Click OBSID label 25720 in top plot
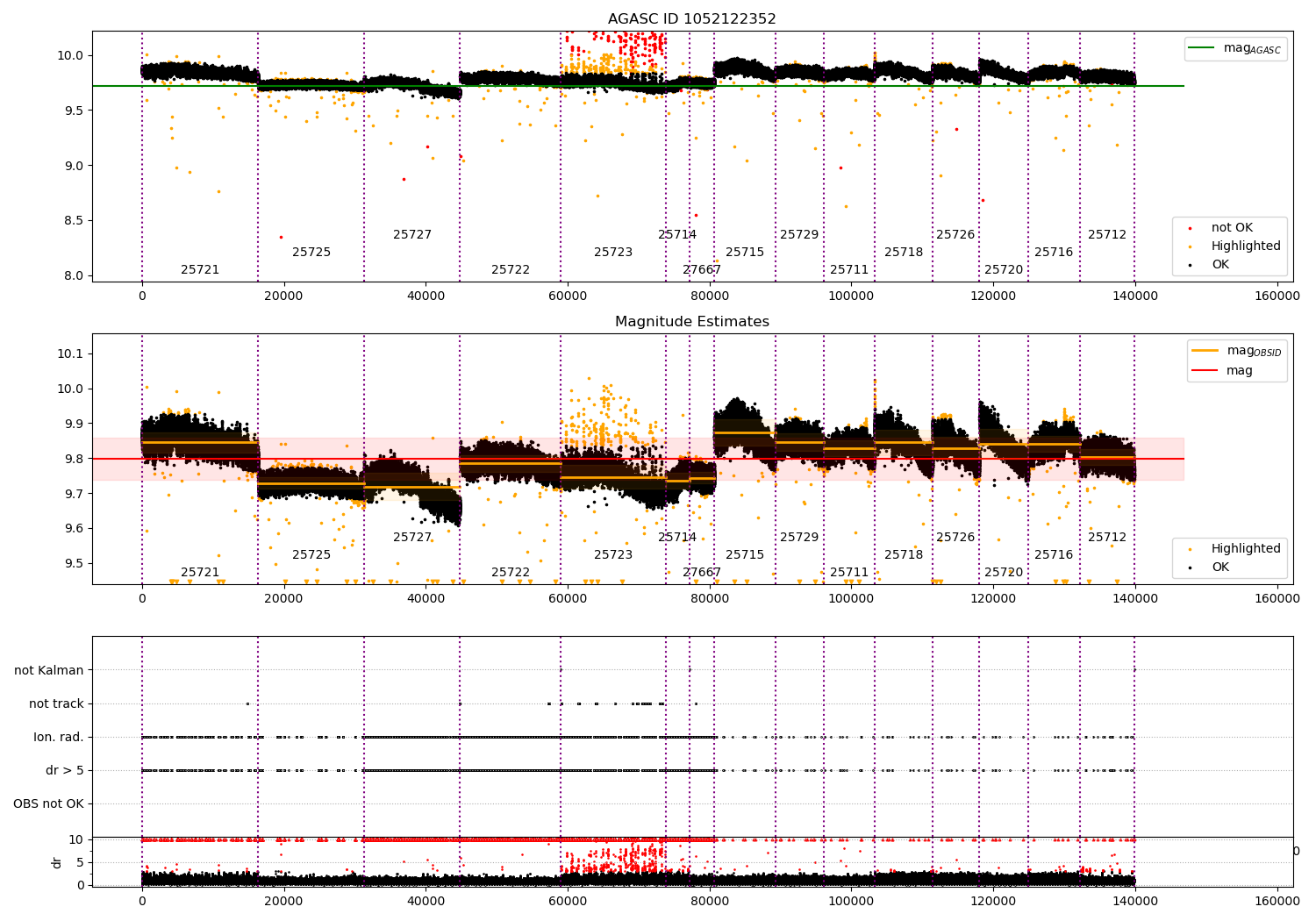The height and width of the screenshot is (921, 1316). (1004, 270)
